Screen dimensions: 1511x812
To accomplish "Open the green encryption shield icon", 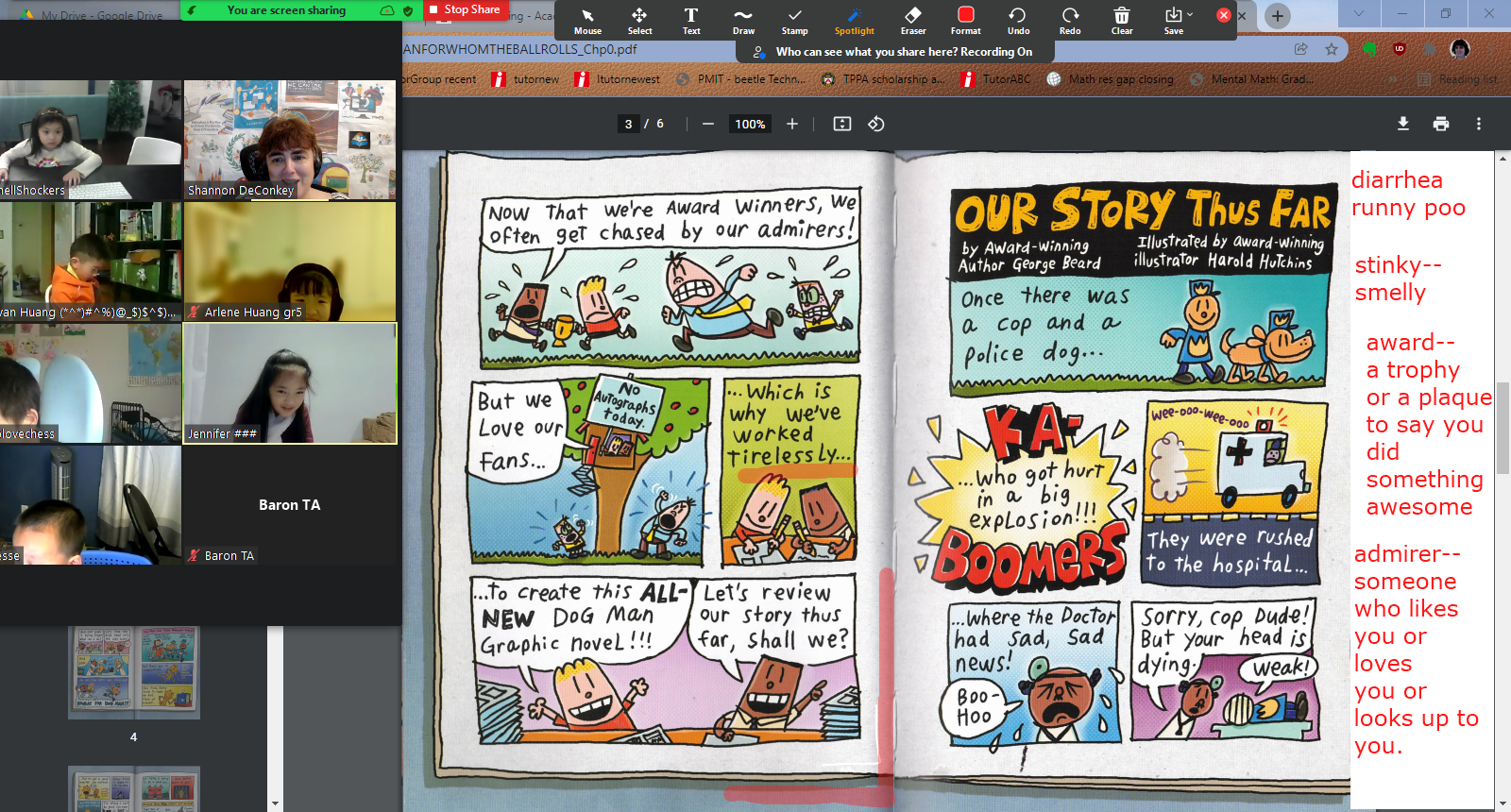I will pyautogui.click(x=408, y=10).
